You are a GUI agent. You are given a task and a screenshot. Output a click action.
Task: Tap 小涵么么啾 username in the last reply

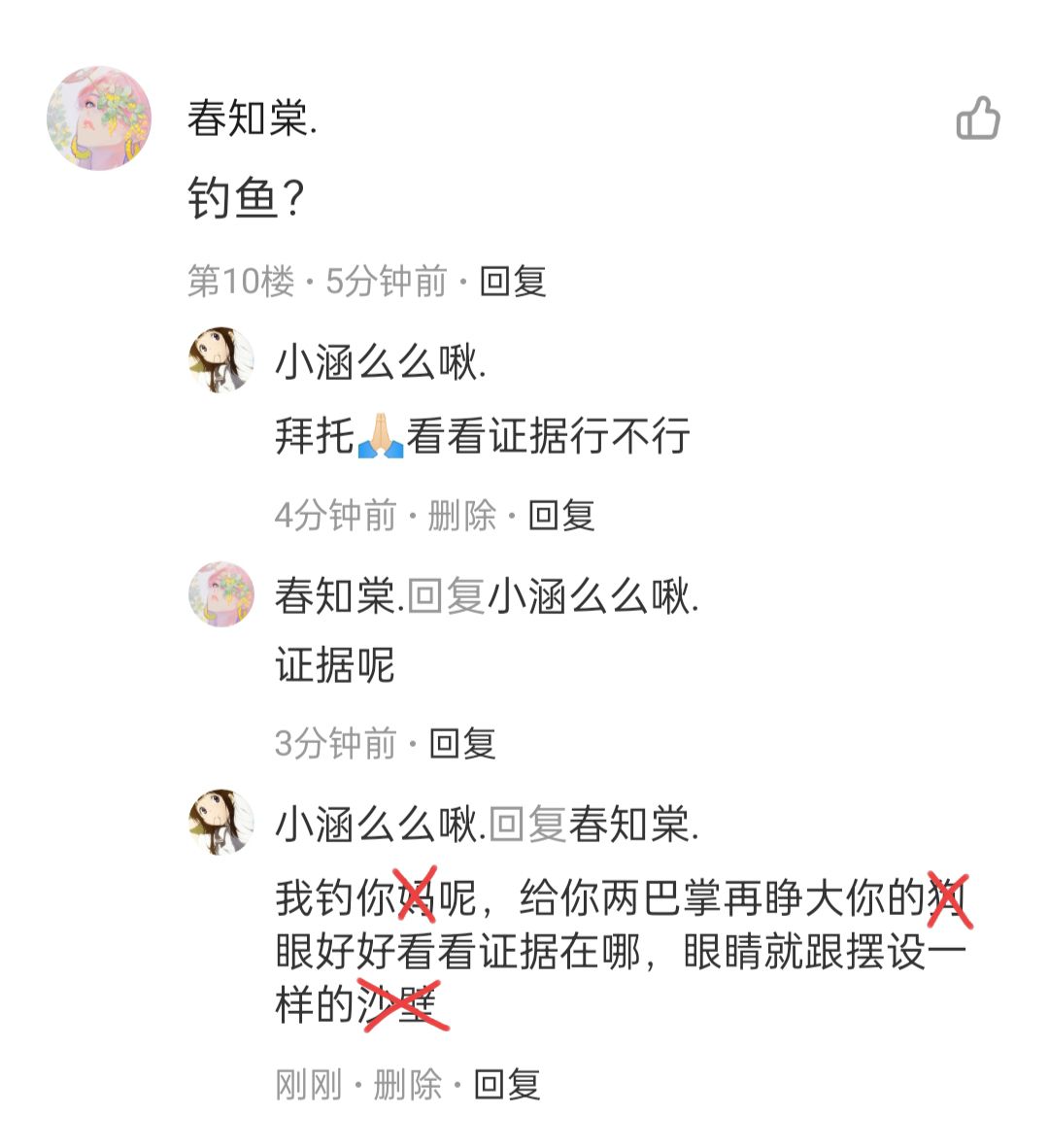coord(381,825)
